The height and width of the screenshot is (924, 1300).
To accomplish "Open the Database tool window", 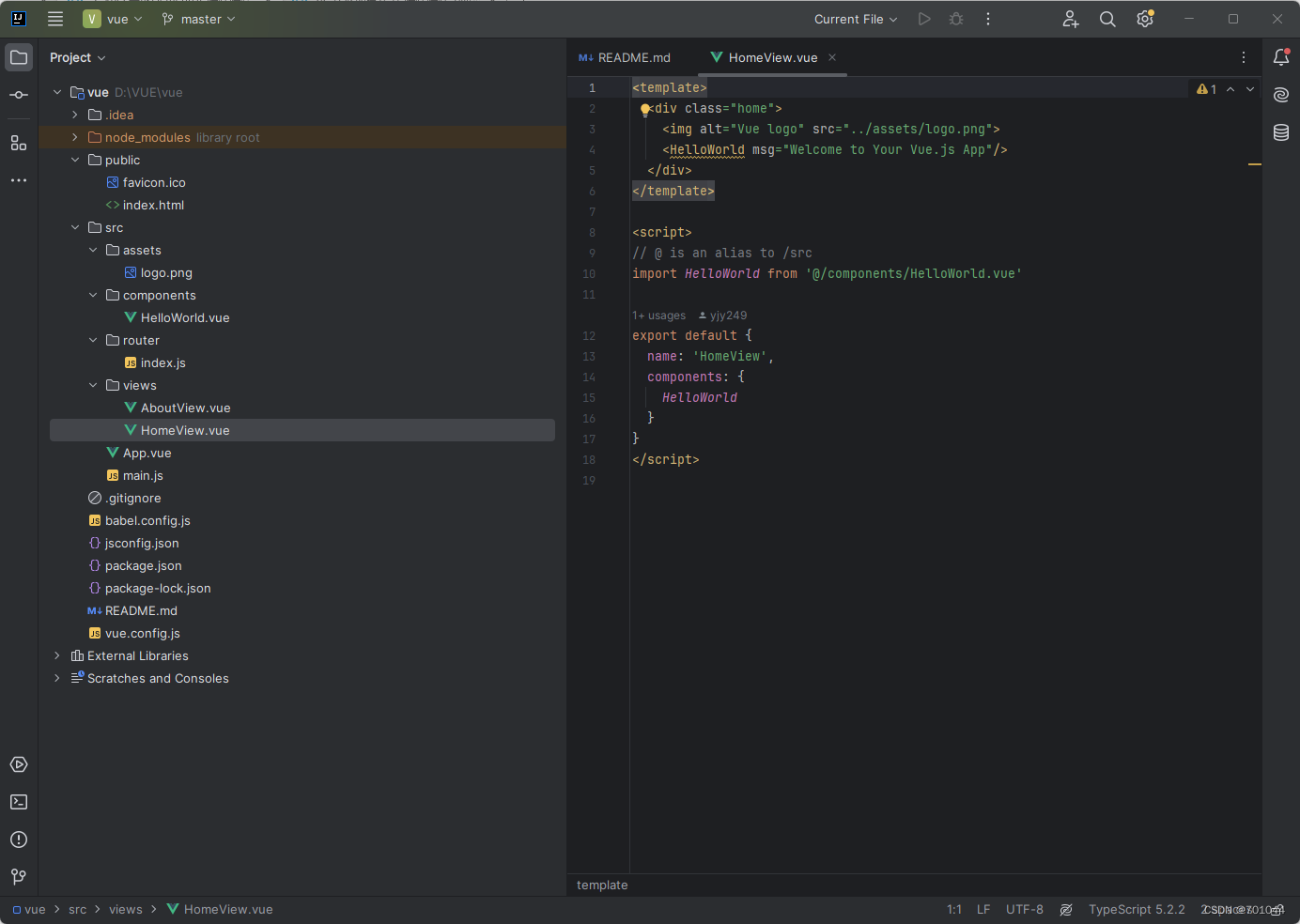I will click(x=1281, y=132).
